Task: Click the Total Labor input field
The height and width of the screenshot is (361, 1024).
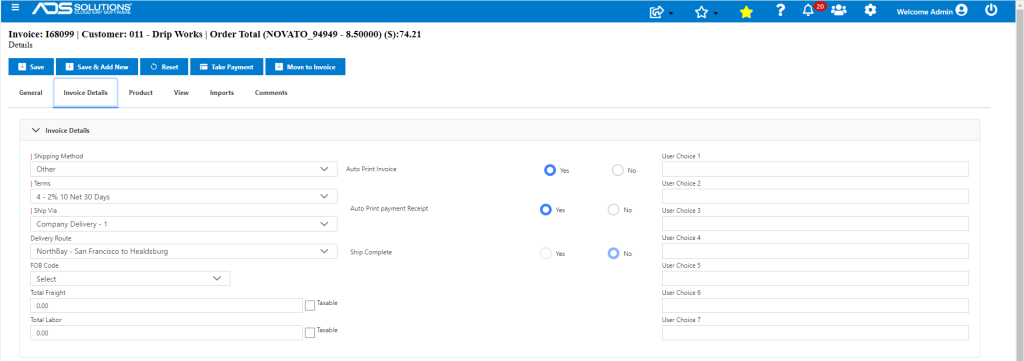Action: pos(167,333)
